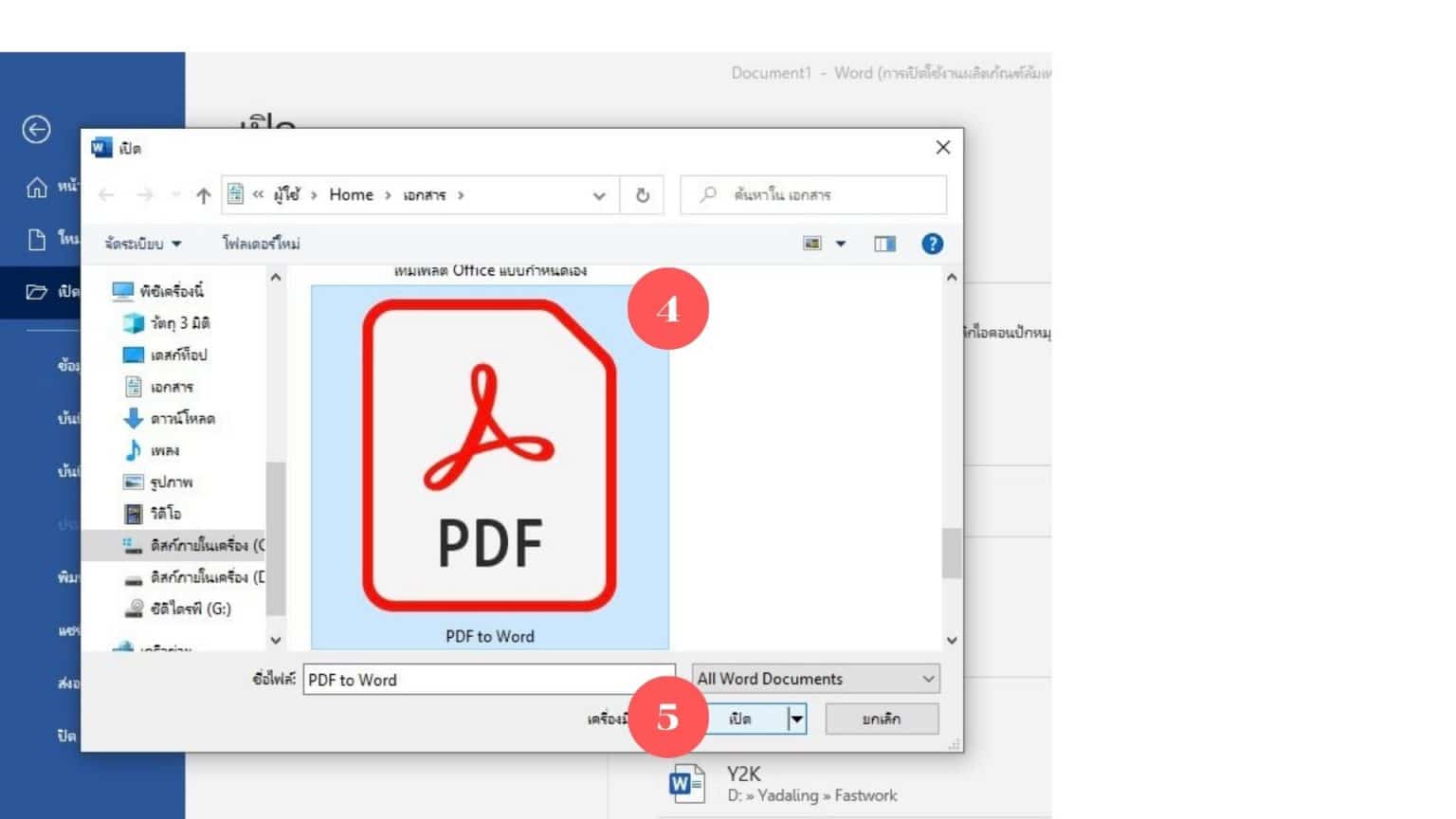This screenshot has height=819, width=1456.
Task: Toggle the preview pane
Action: click(884, 244)
